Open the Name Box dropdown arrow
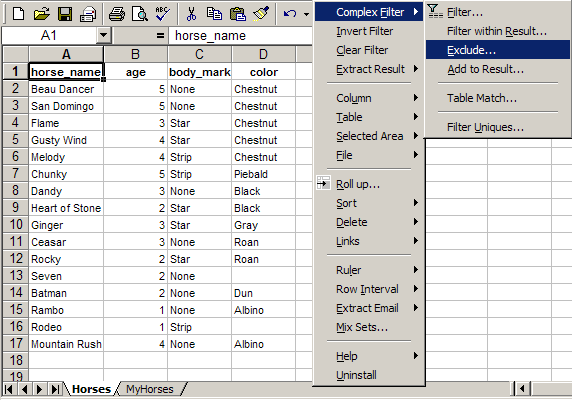The image size is (572, 400). click(x=104, y=35)
